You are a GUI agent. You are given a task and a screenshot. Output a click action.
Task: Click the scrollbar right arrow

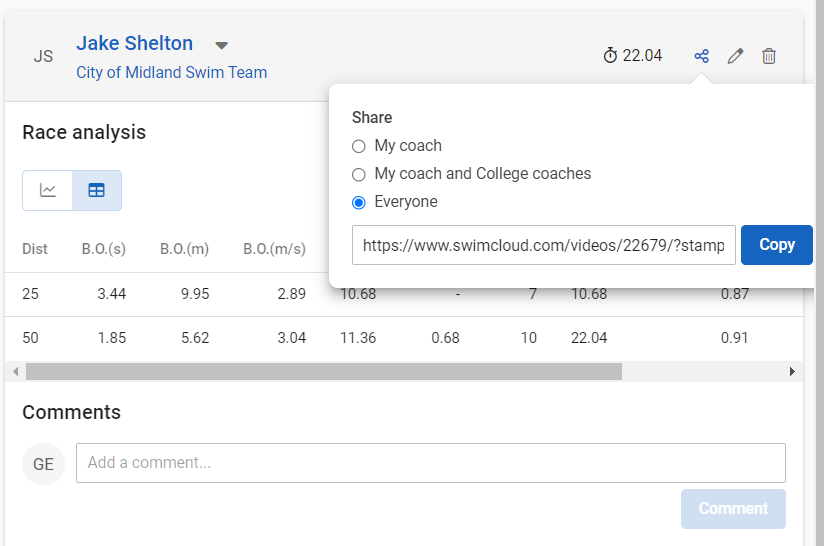point(792,372)
